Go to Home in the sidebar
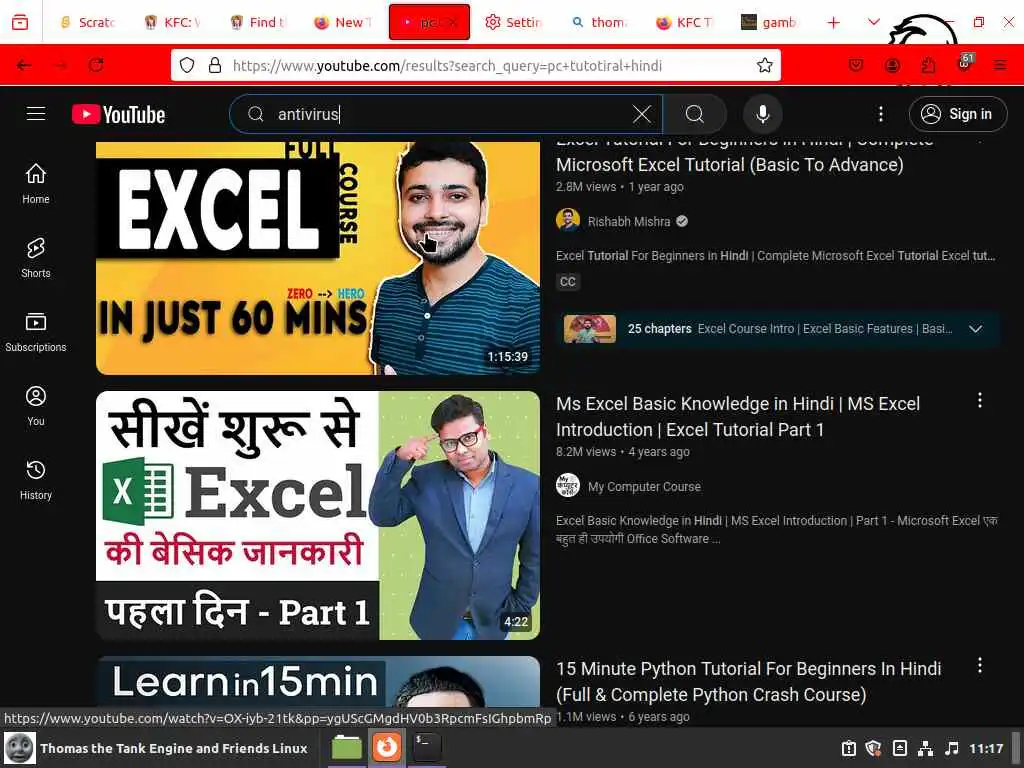The height and width of the screenshot is (768, 1024). click(x=36, y=184)
